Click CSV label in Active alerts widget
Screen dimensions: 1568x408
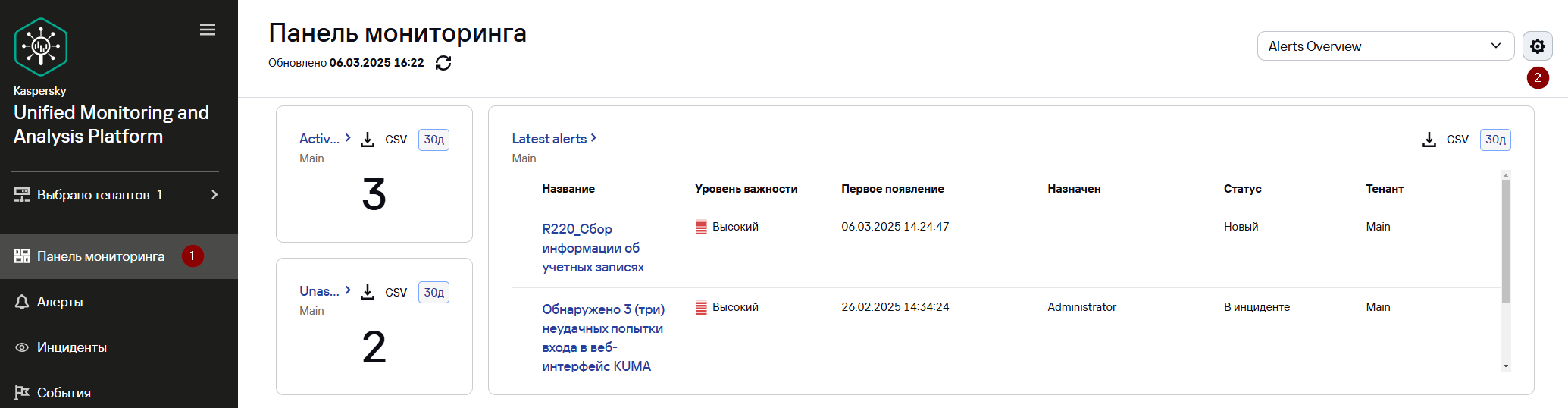tap(396, 140)
